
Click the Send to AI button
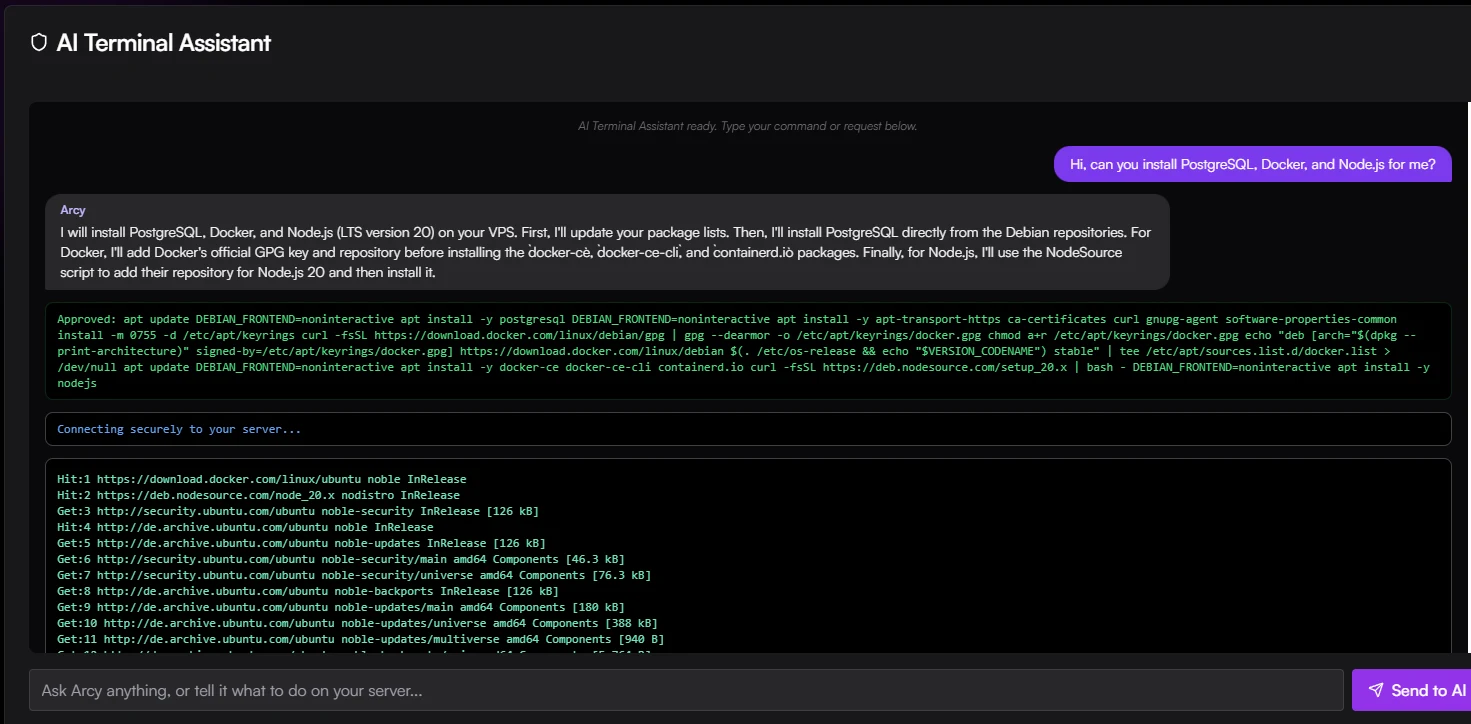point(1411,690)
